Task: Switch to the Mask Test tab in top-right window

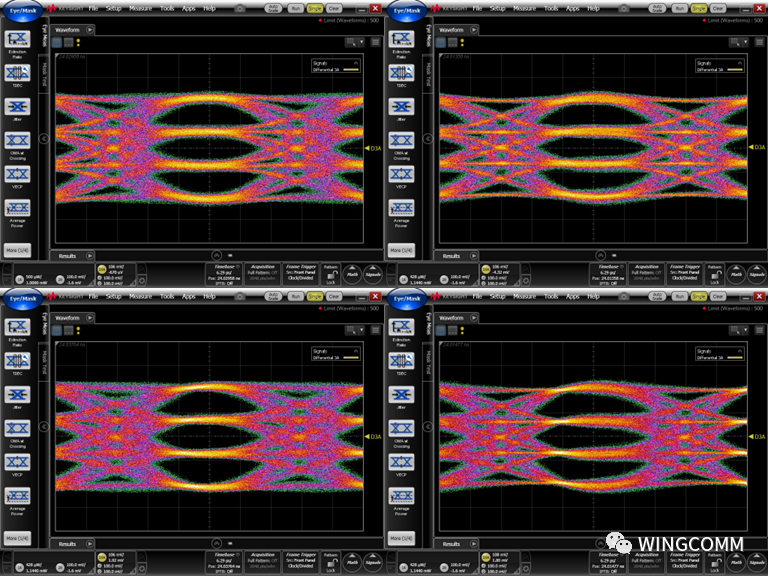Action: 428,72
